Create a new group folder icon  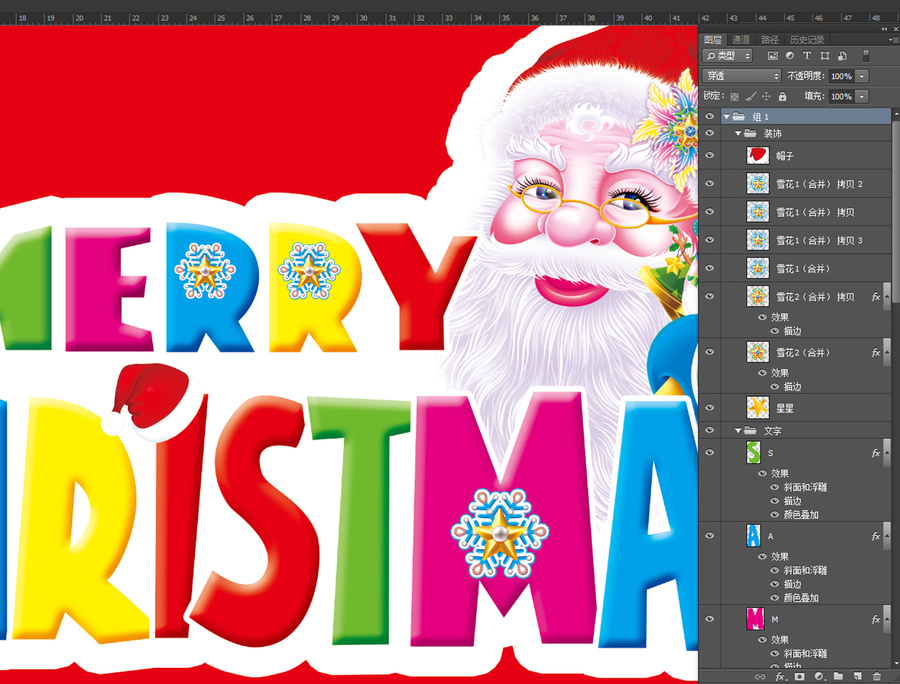pos(839,677)
